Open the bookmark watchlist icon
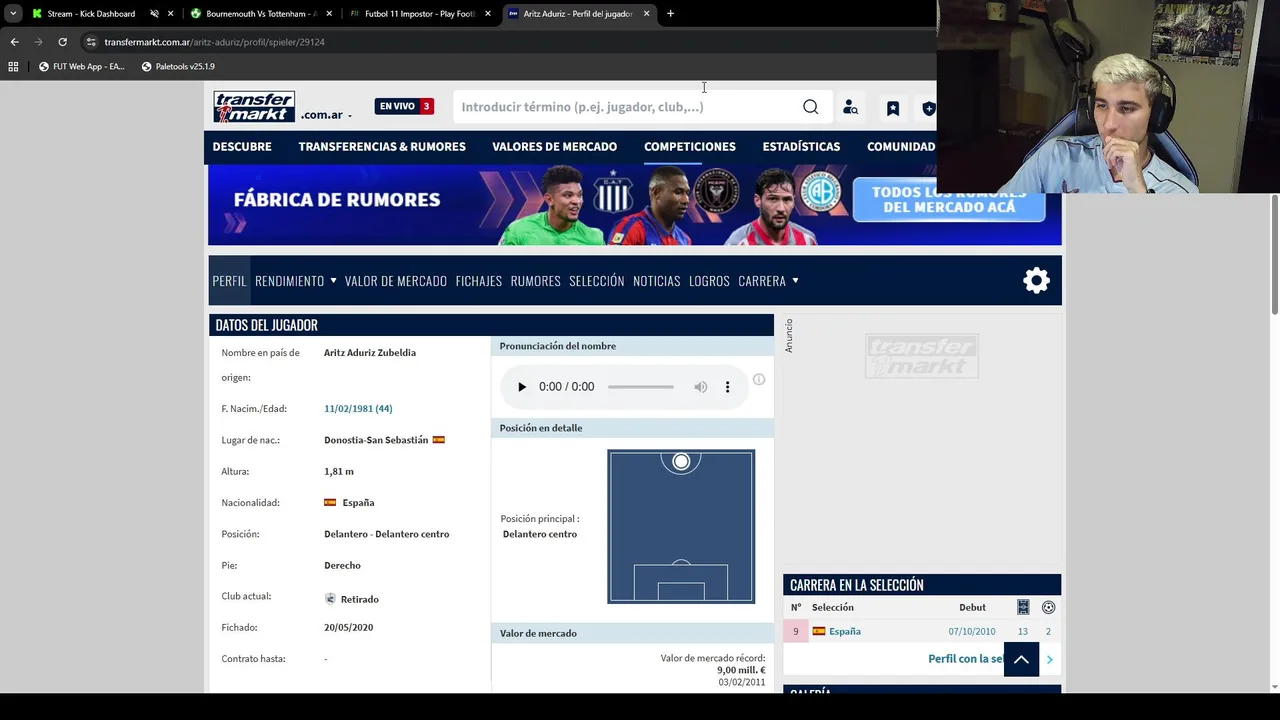 (x=893, y=108)
